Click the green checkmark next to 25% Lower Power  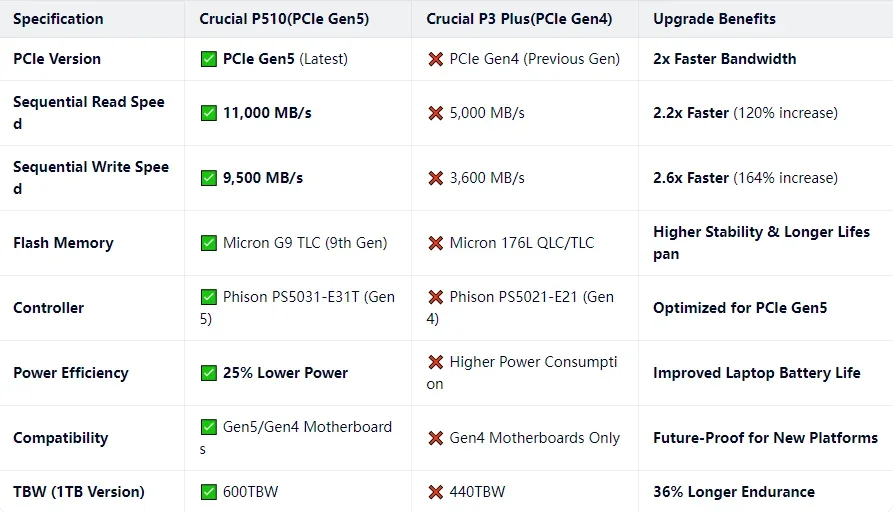pos(208,373)
